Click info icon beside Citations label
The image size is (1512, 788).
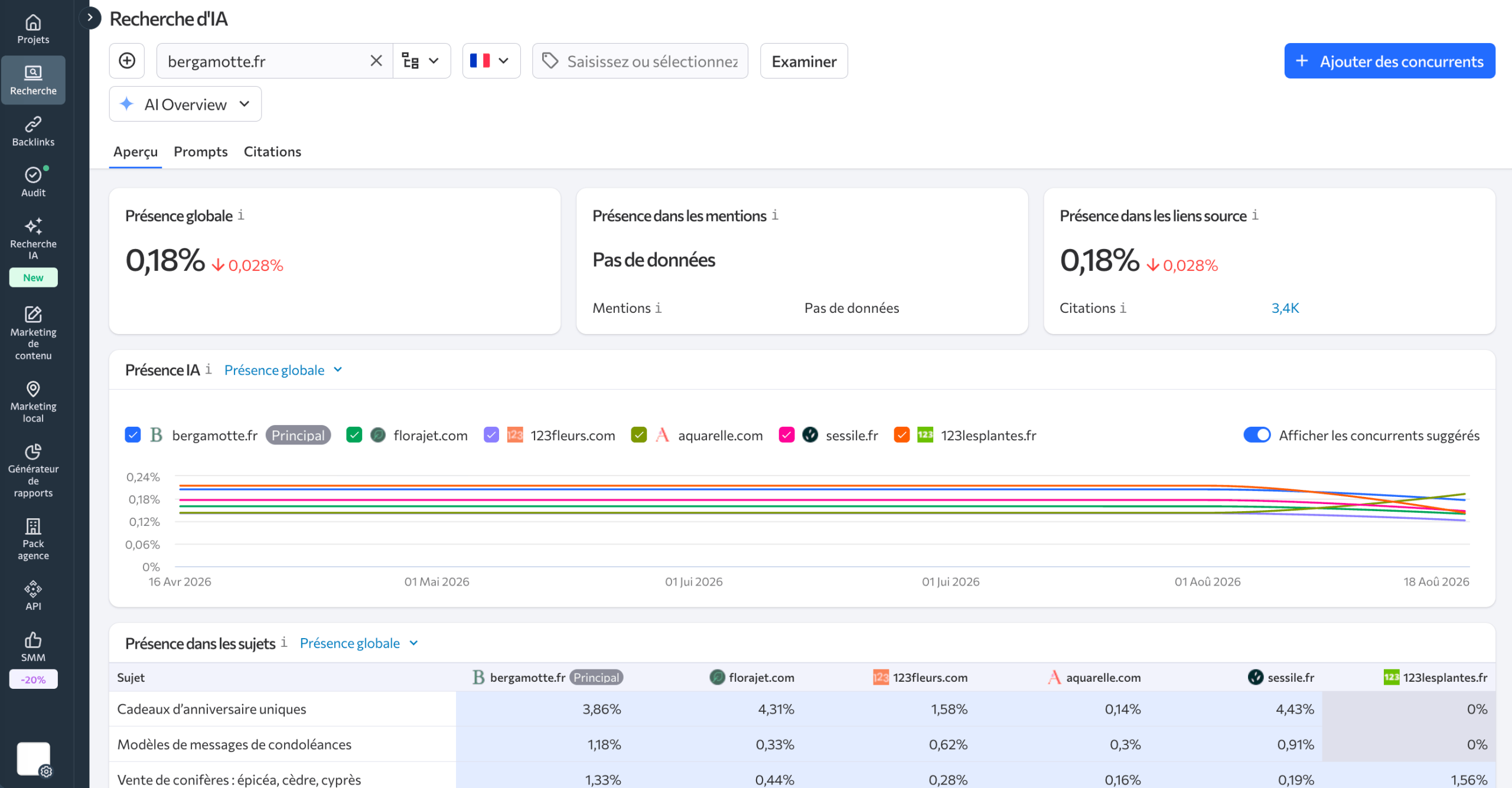[x=1123, y=308]
